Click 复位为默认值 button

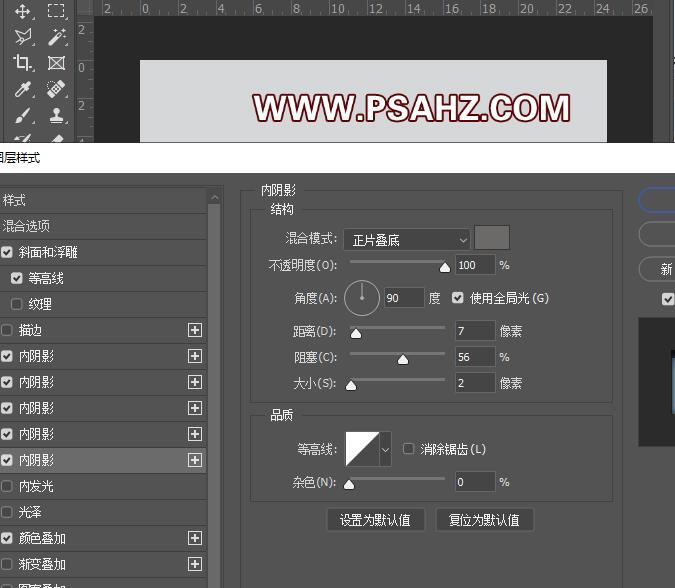[484, 520]
